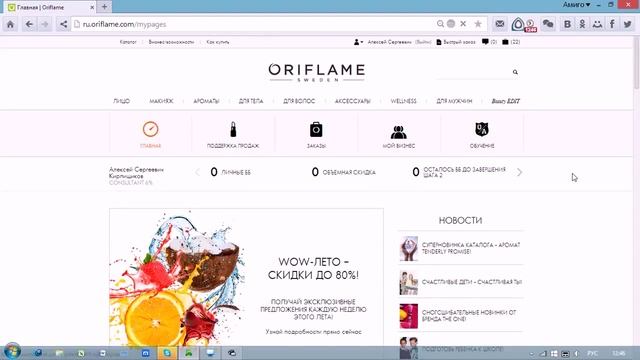Click the Oriflame Sweden logo
Viewport: 640px width, 360px height.
click(x=317, y=72)
